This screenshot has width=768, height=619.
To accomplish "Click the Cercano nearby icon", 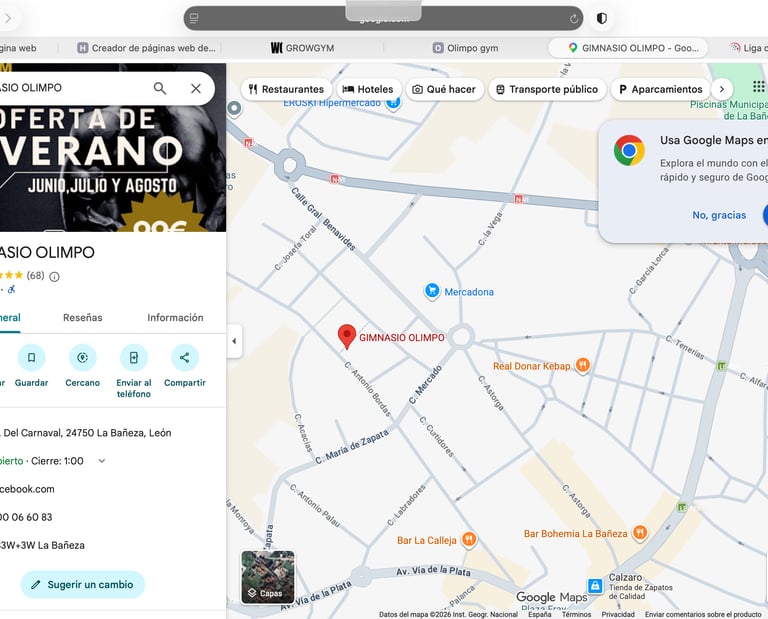I will (x=82, y=357).
